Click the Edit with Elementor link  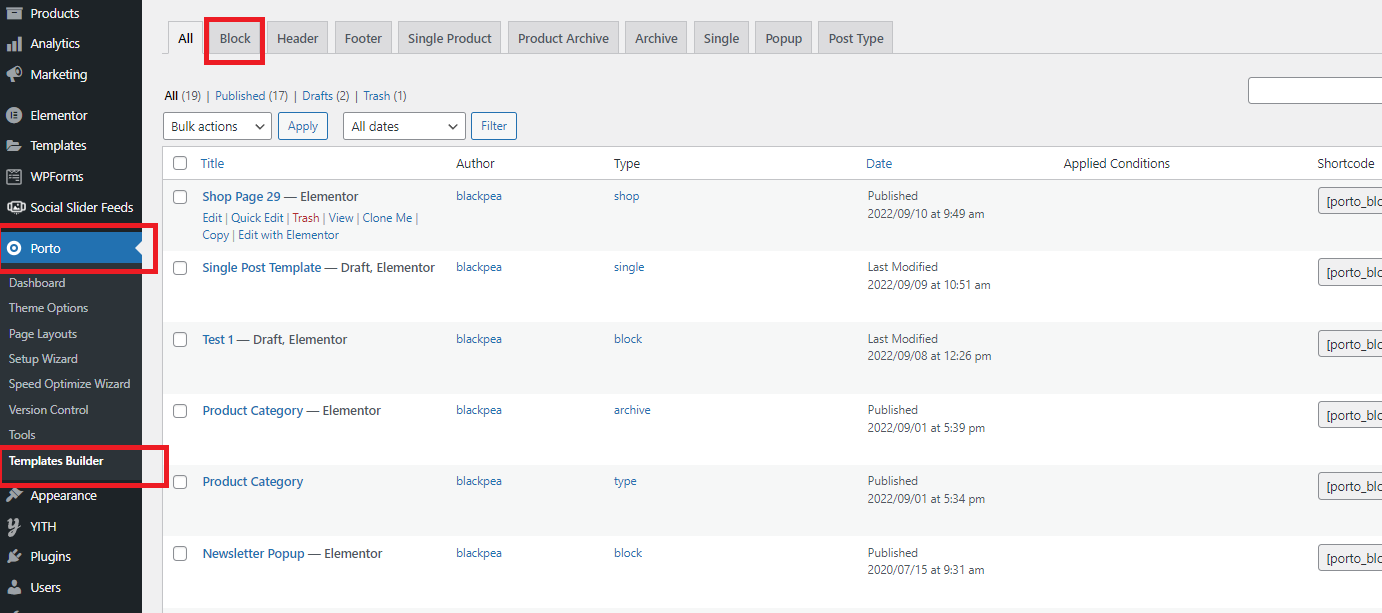click(x=288, y=235)
